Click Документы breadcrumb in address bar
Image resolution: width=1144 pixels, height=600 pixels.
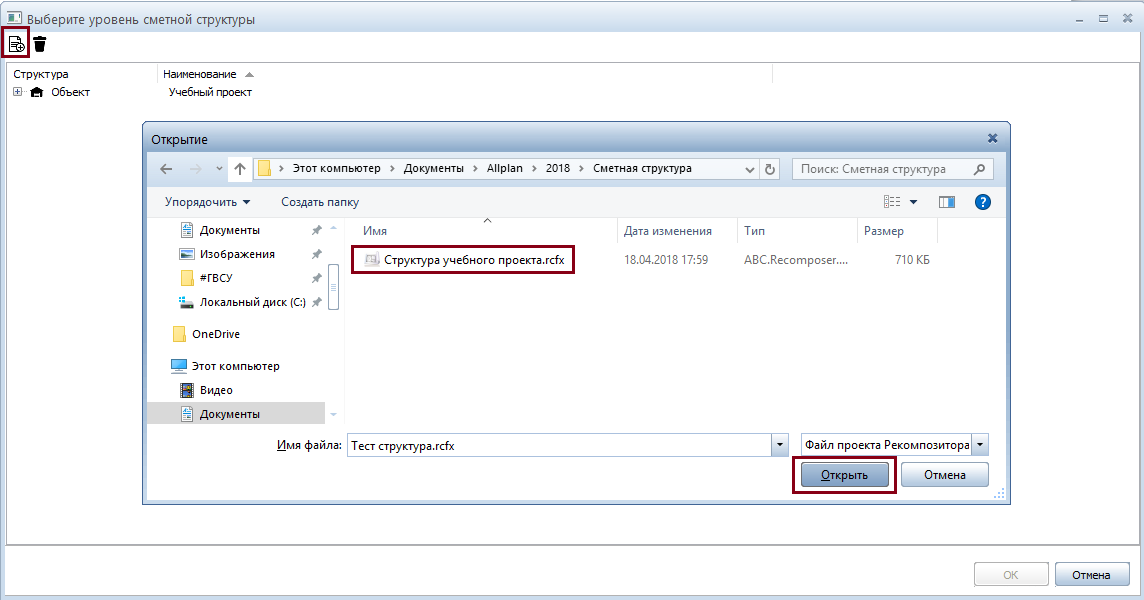click(433, 168)
